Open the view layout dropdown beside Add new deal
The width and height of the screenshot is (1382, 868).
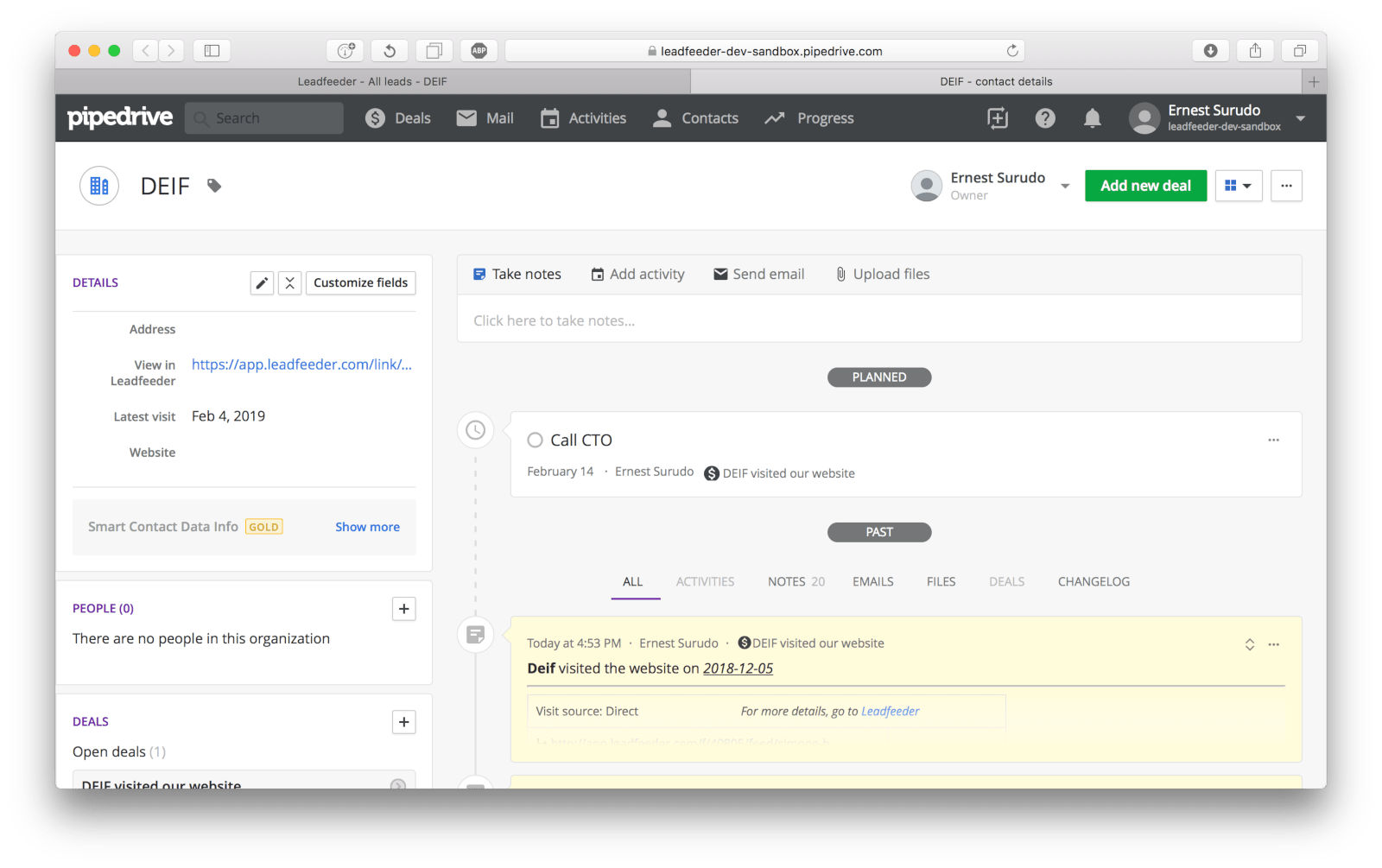coord(1239,186)
